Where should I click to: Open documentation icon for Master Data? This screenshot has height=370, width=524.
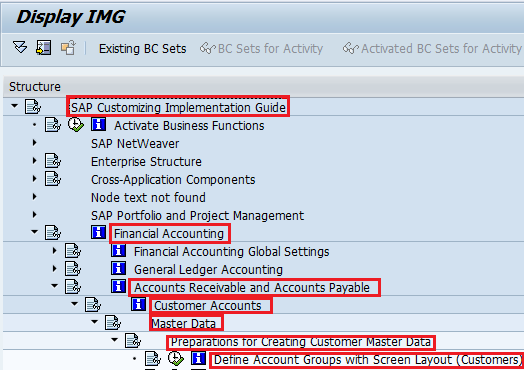(x=113, y=323)
